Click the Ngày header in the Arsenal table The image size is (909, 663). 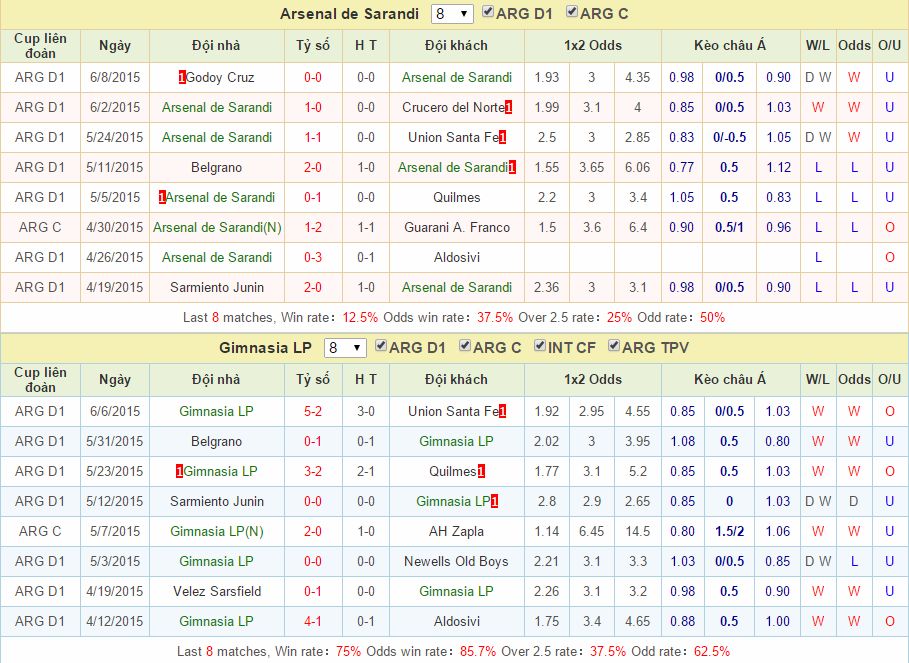115,46
